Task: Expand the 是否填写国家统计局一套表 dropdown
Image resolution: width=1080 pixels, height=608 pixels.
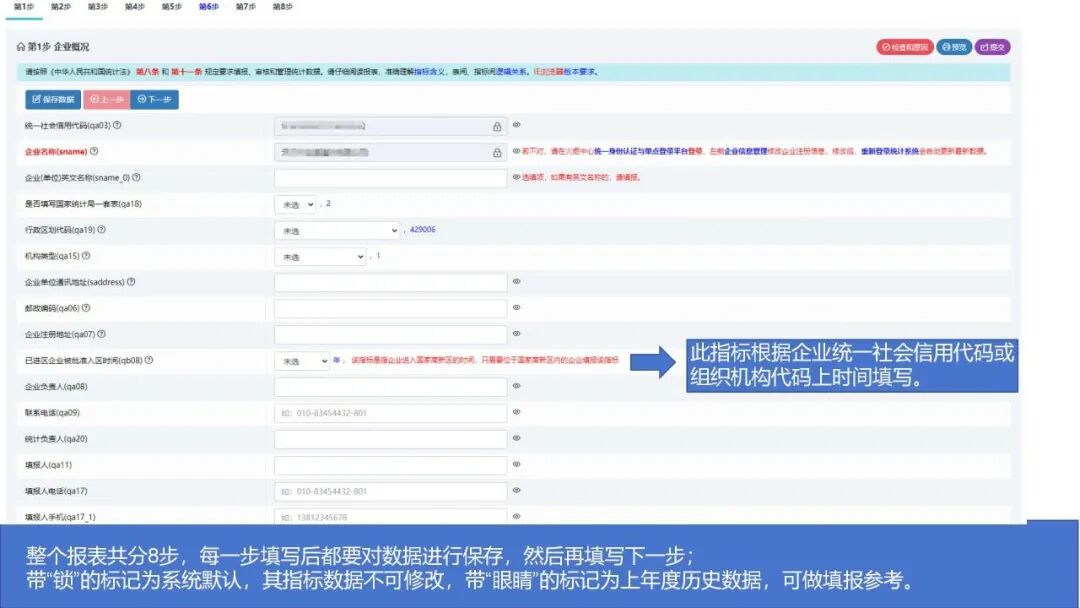Action: (293, 203)
